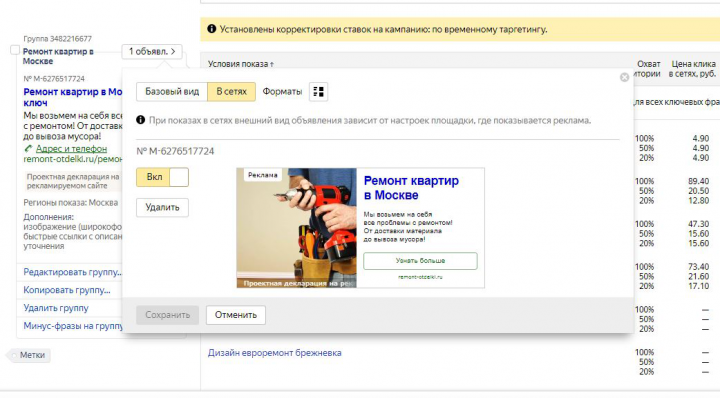
Task: Click Копировать группу link
Action: 67,290
